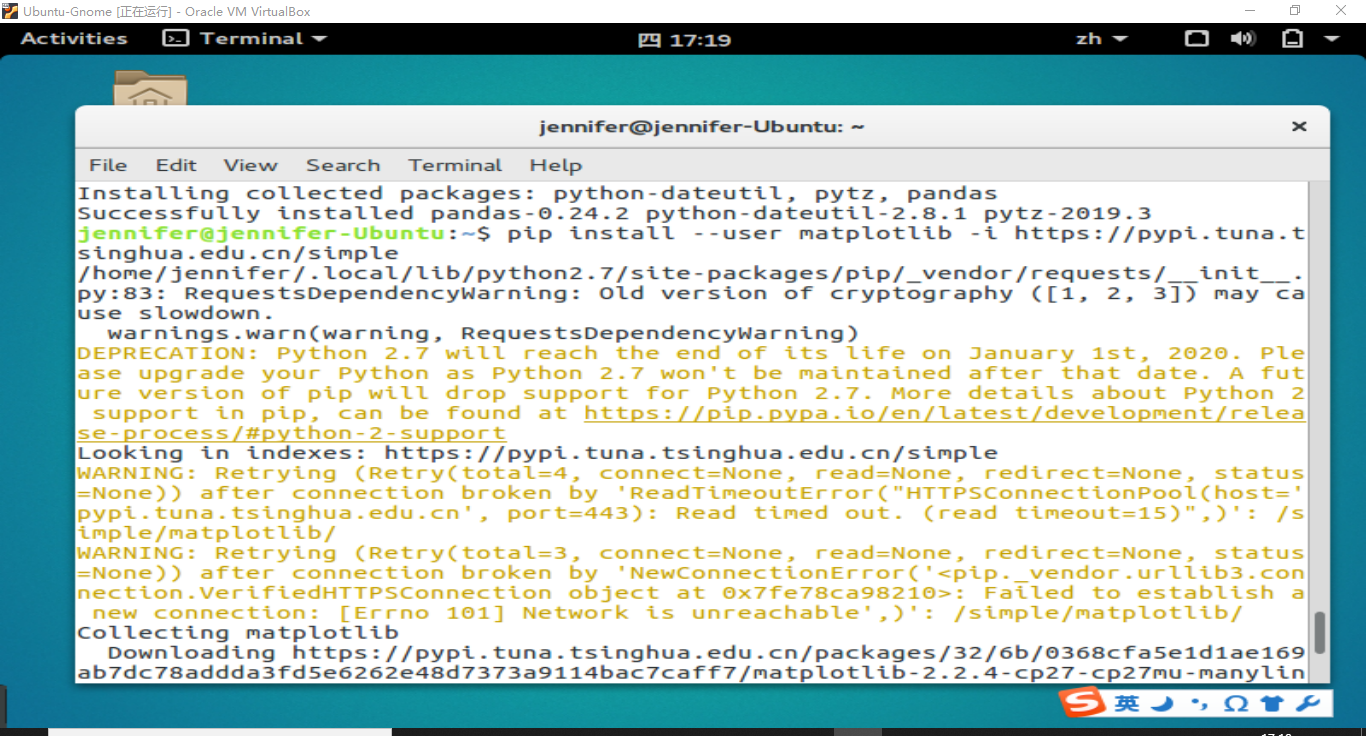
Task: Open the Sogou wrench toolbox icon
Action: point(1307,704)
